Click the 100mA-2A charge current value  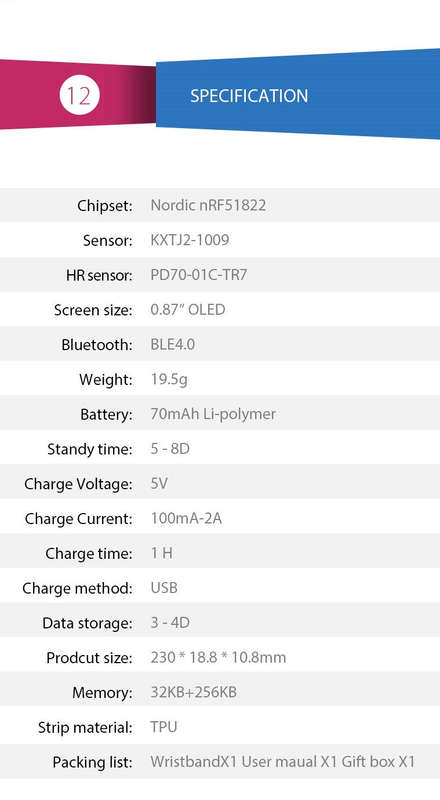coord(186,518)
